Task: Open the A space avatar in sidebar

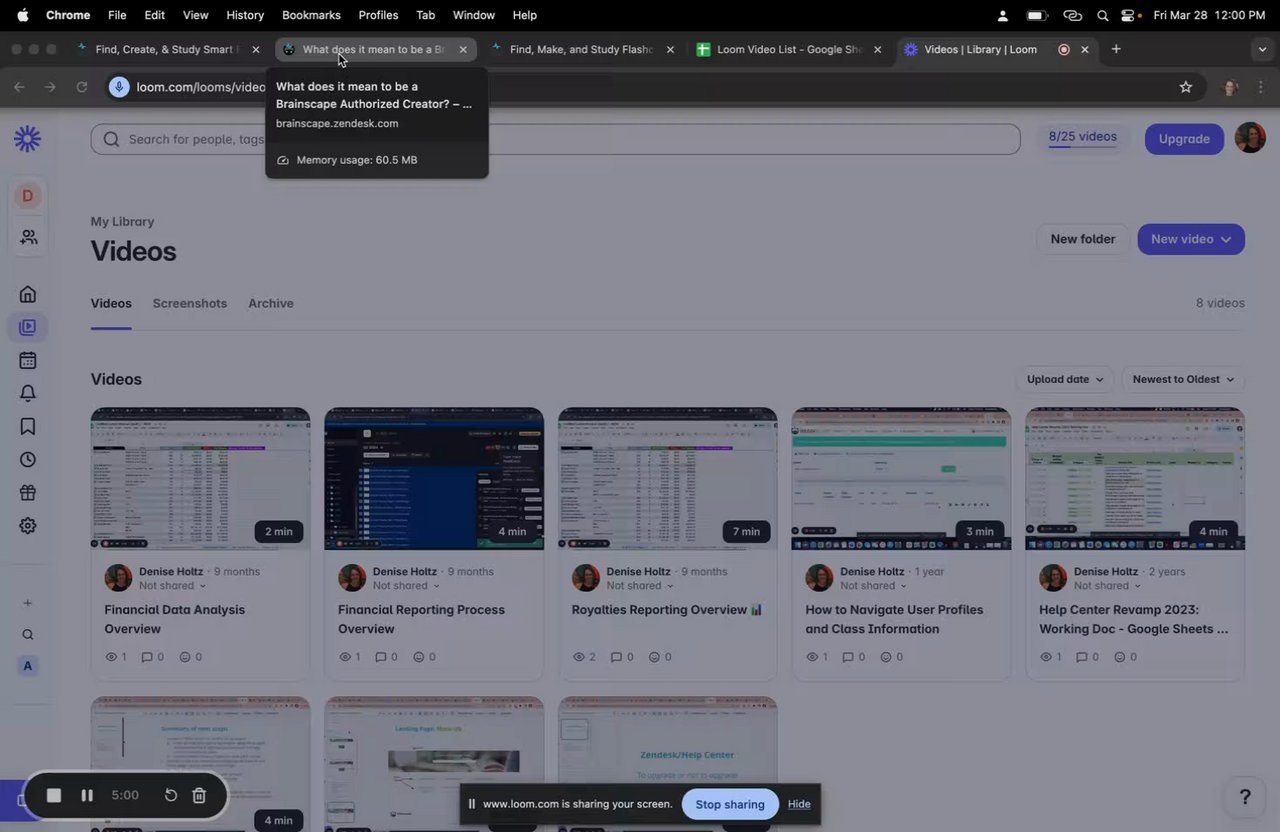Action: [28, 666]
